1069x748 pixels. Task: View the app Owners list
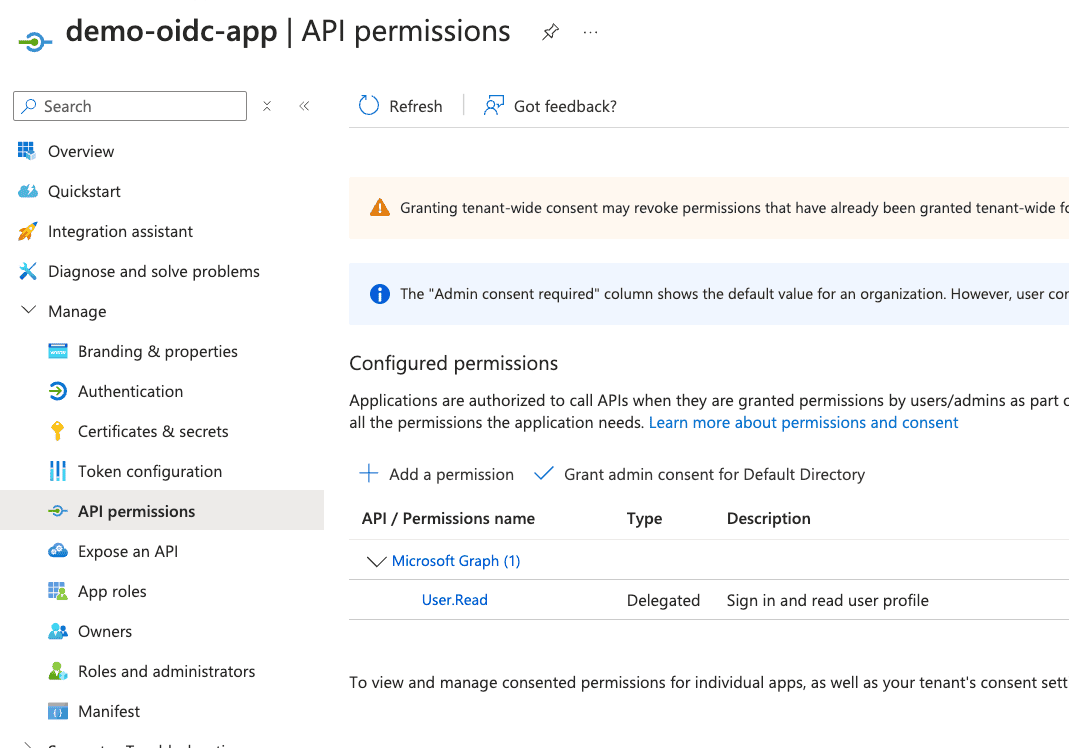pos(106,631)
